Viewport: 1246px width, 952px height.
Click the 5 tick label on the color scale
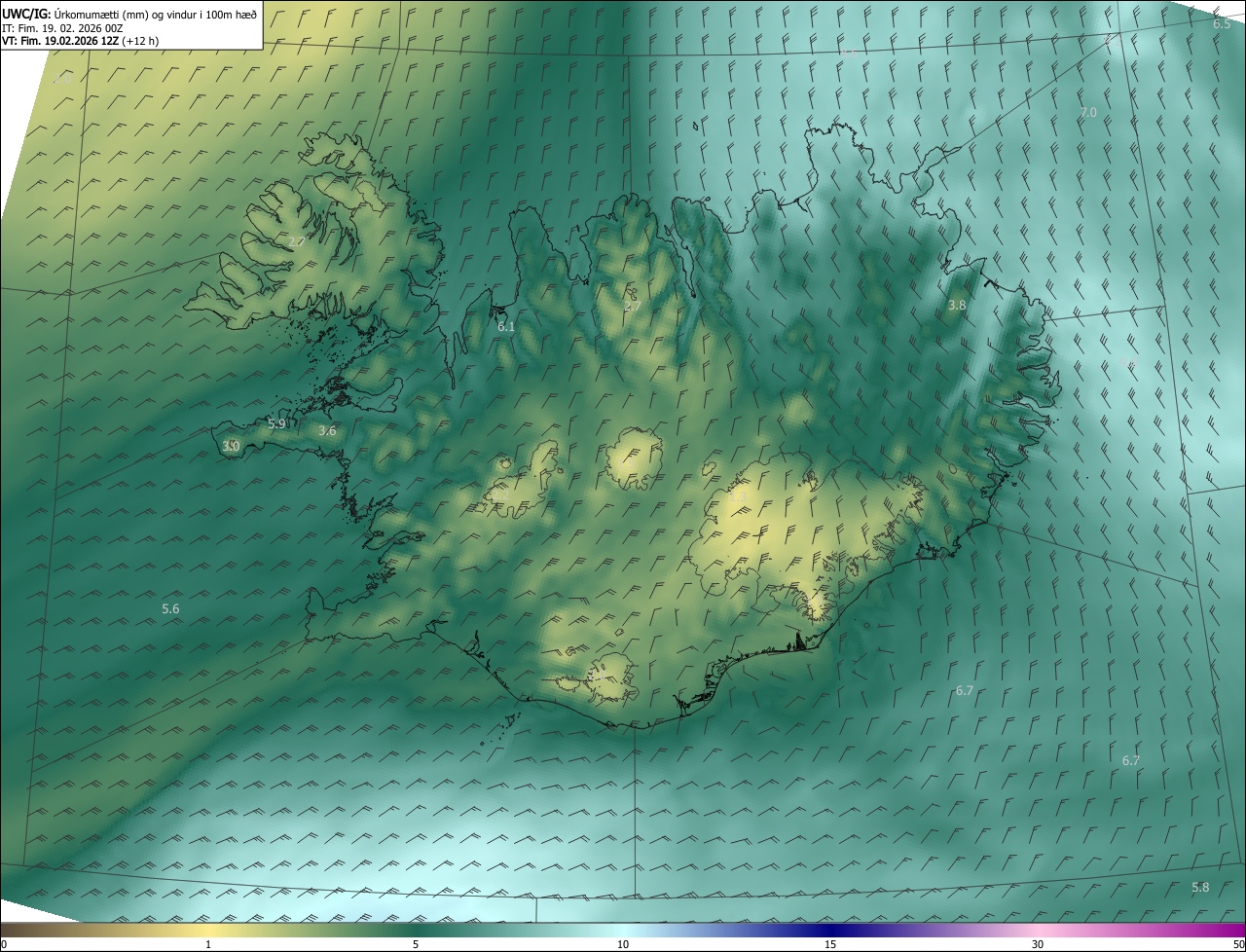416,944
